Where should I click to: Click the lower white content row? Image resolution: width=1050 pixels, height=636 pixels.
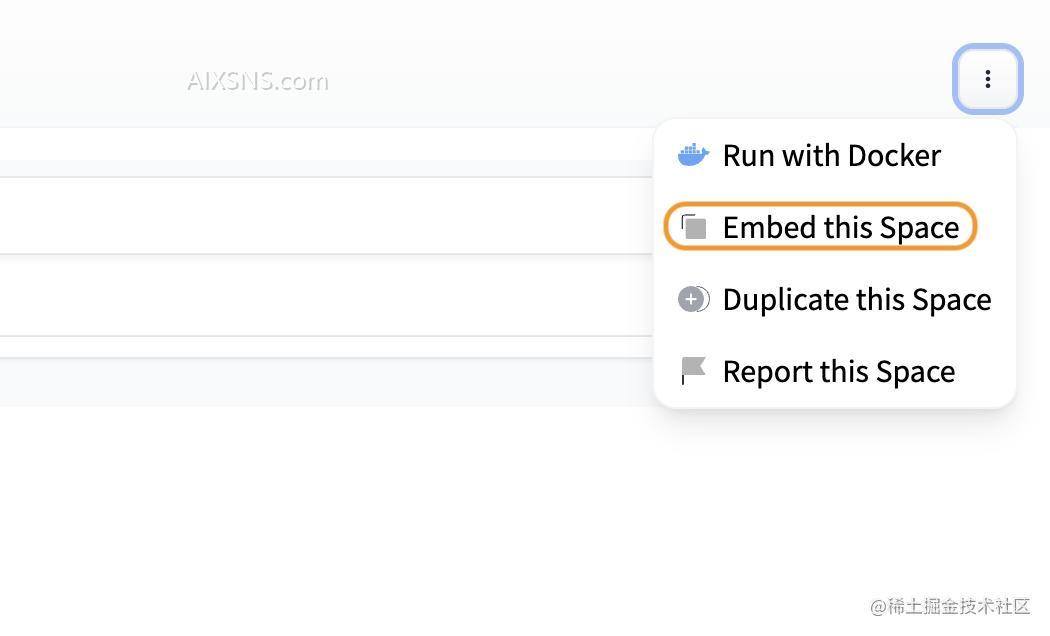pyautogui.click(x=320, y=297)
